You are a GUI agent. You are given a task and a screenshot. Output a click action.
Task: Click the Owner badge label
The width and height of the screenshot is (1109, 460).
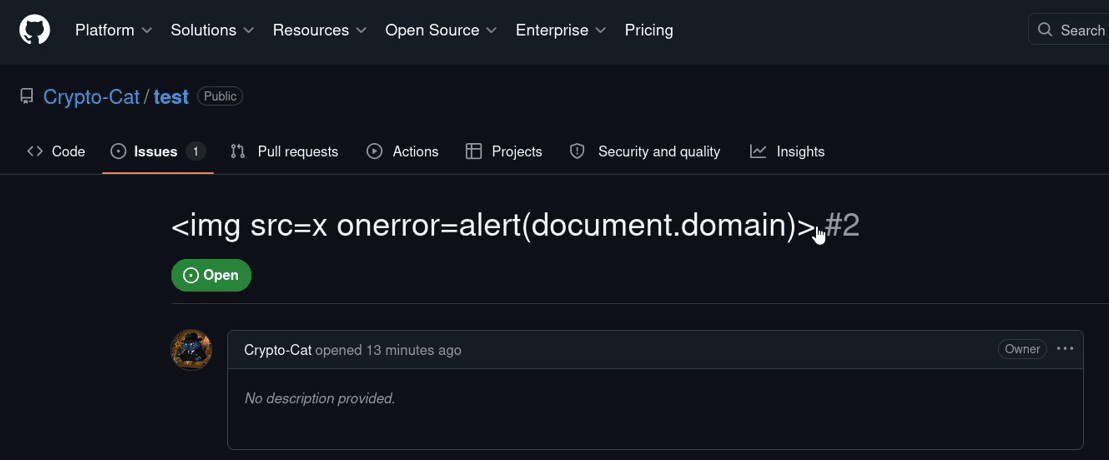click(x=1023, y=349)
